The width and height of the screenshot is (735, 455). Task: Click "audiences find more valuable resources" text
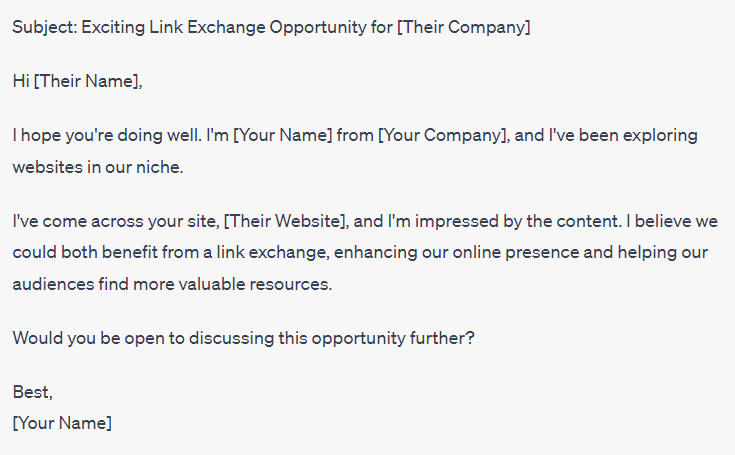[x=170, y=284]
